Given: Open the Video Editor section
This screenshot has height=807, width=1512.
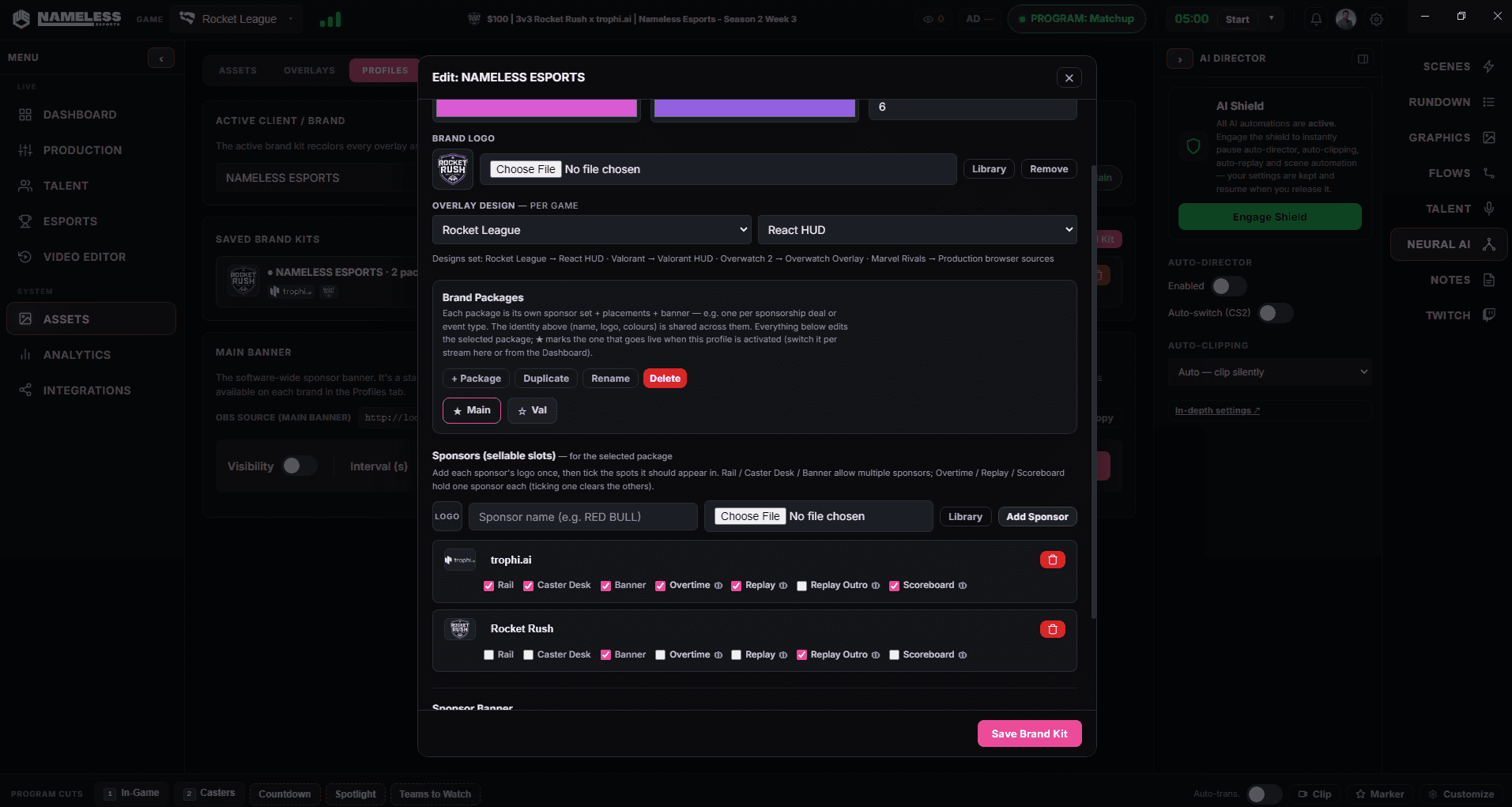Looking at the screenshot, I should [91, 257].
